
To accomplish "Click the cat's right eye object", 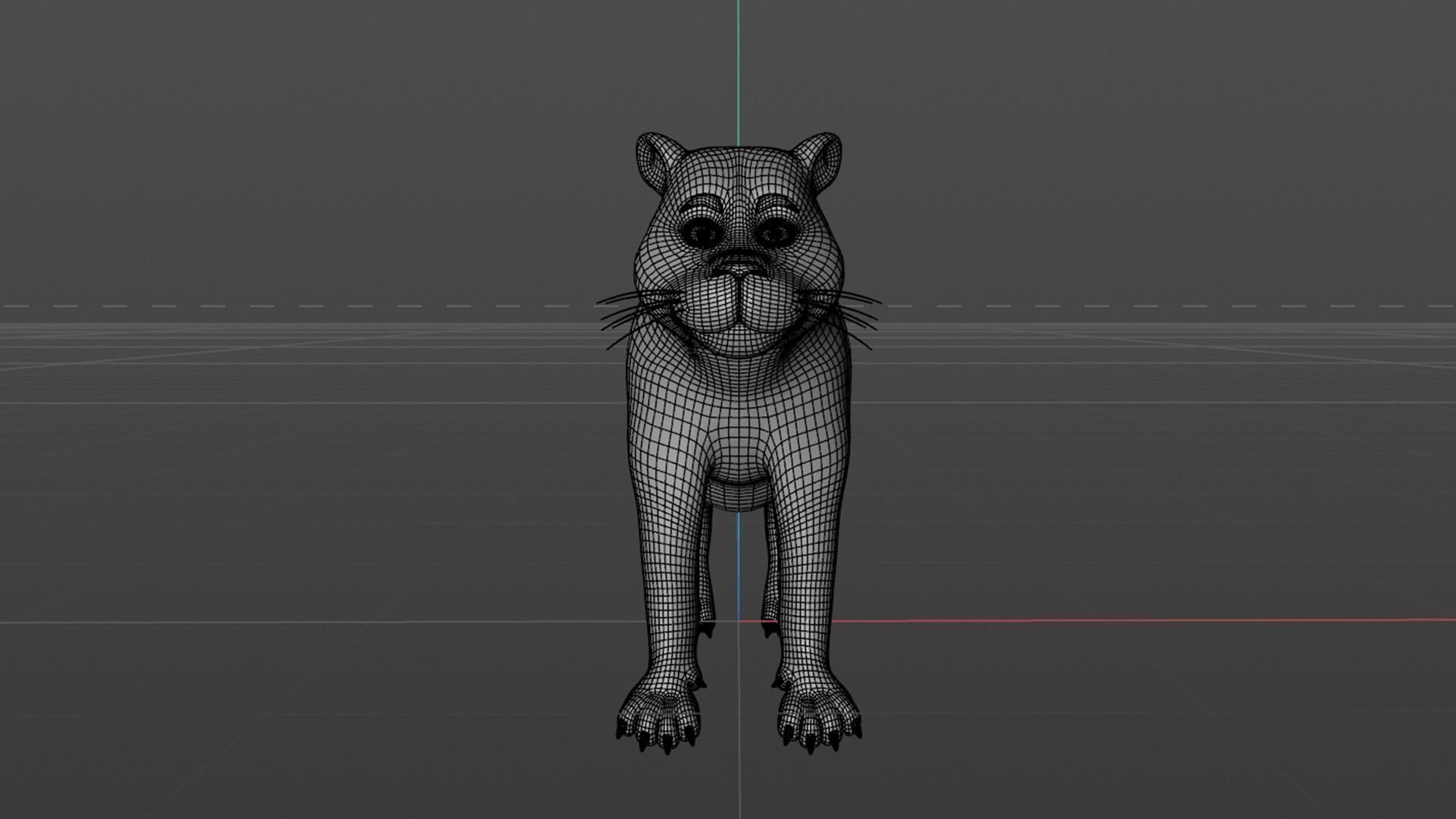I will click(x=701, y=233).
